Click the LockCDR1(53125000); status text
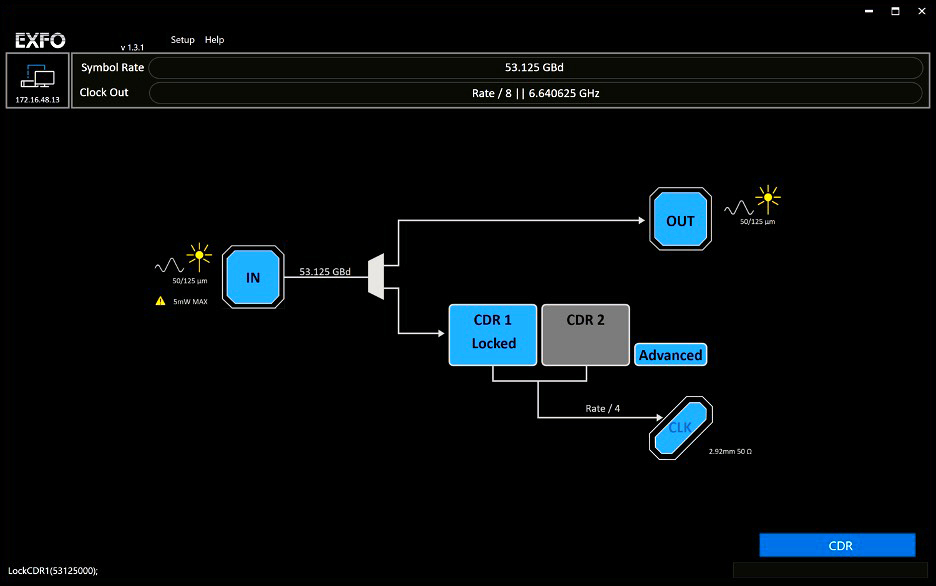This screenshot has width=936, height=586. click(53, 571)
